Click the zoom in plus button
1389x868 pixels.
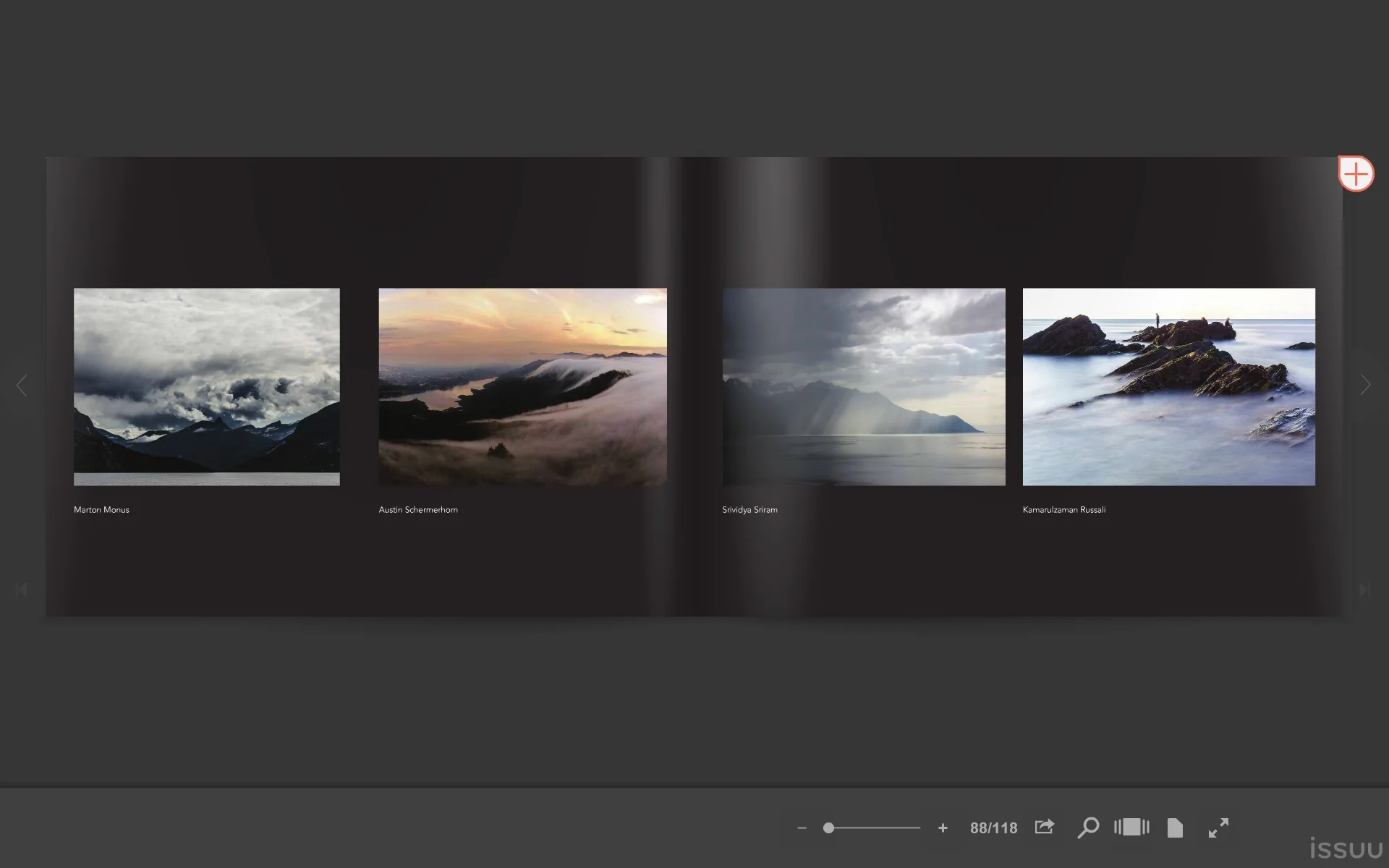click(943, 827)
